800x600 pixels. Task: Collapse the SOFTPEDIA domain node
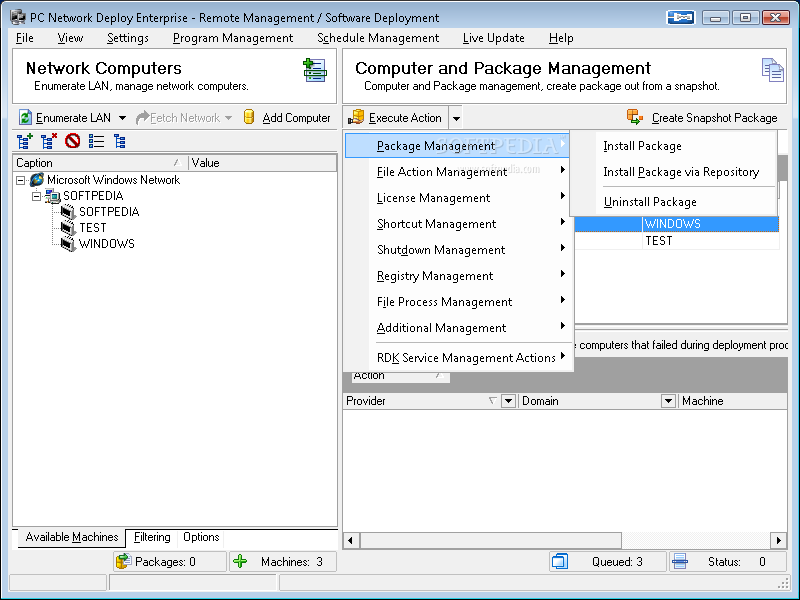(x=36, y=196)
